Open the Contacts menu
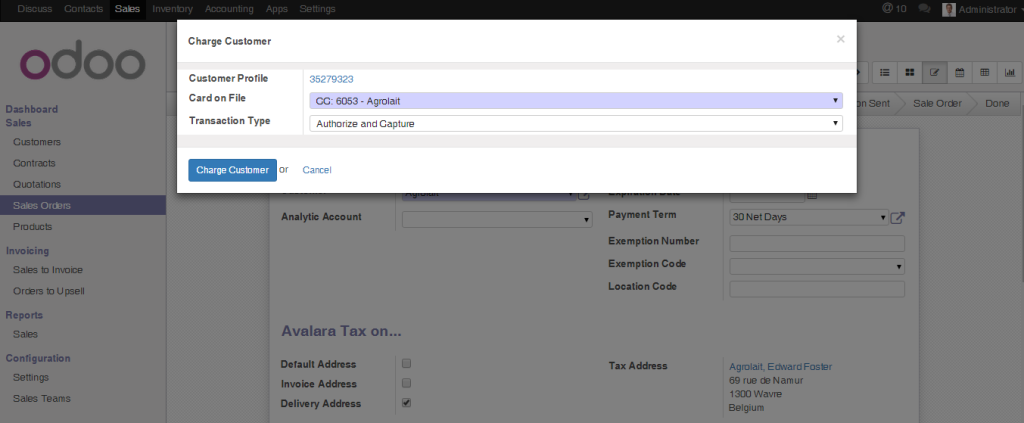The width and height of the screenshot is (1024, 423). coord(84,9)
